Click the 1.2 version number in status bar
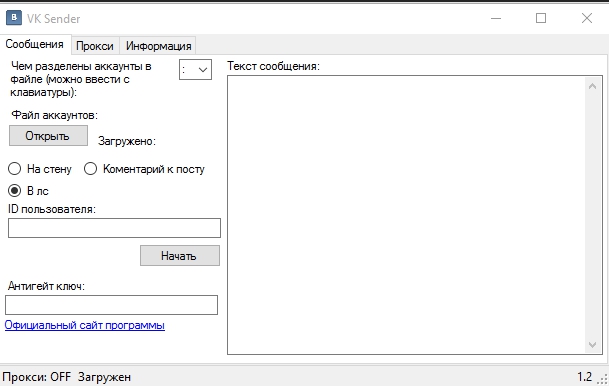 (x=584, y=377)
